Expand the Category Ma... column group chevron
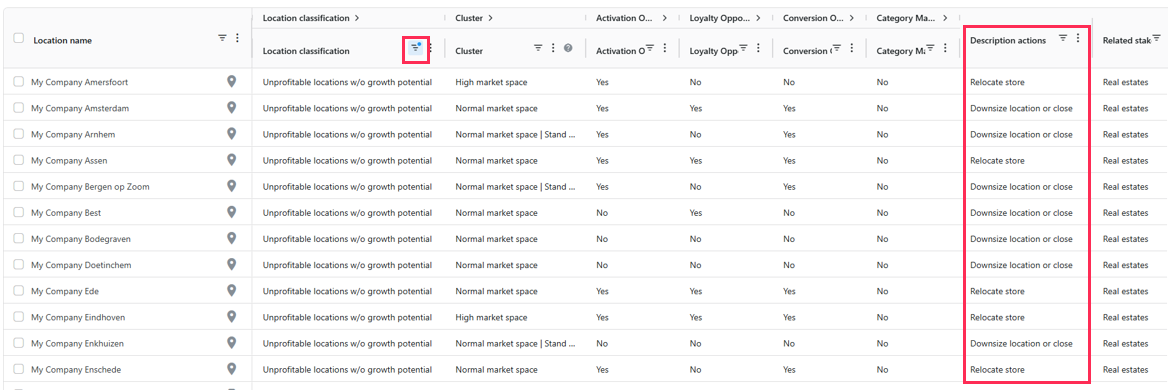Viewport: 1172px width, 390px height. (946, 18)
